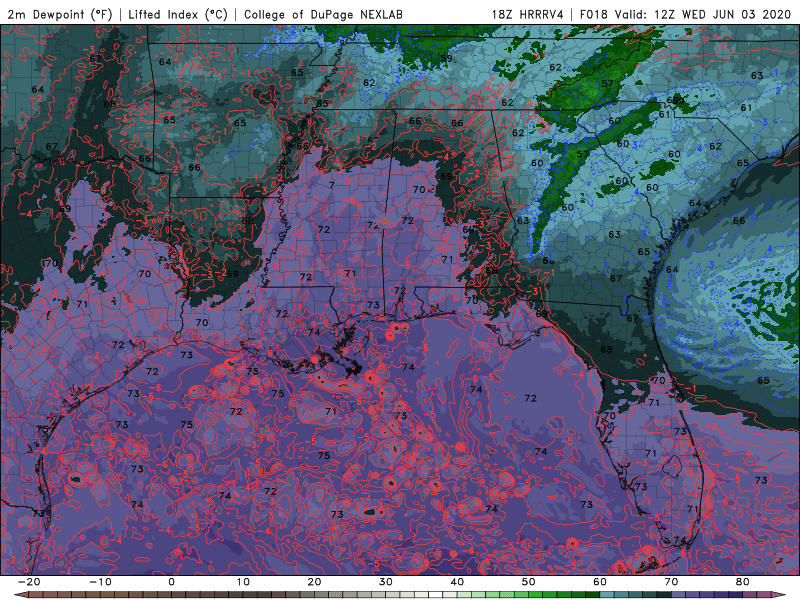This screenshot has width=800, height=600.
Task: Click the '-20' label on the color scale
Action: tap(29, 582)
